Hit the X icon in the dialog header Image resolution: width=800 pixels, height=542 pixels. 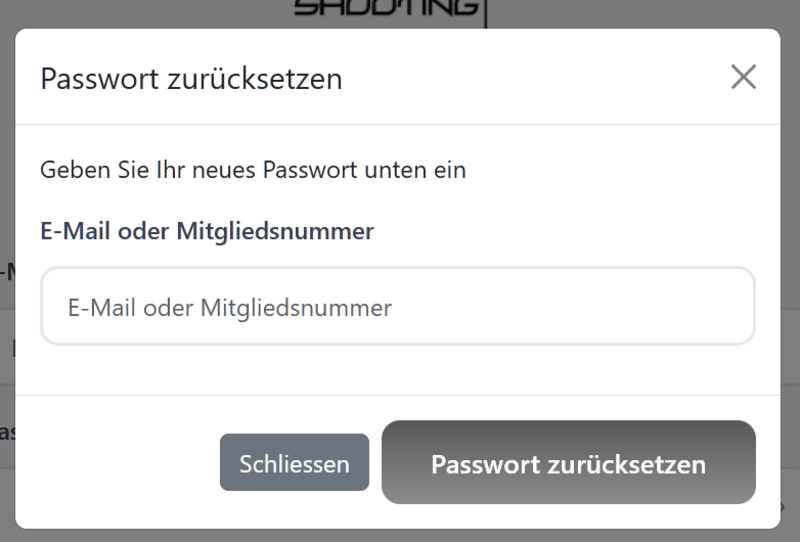[x=743, y=78]
